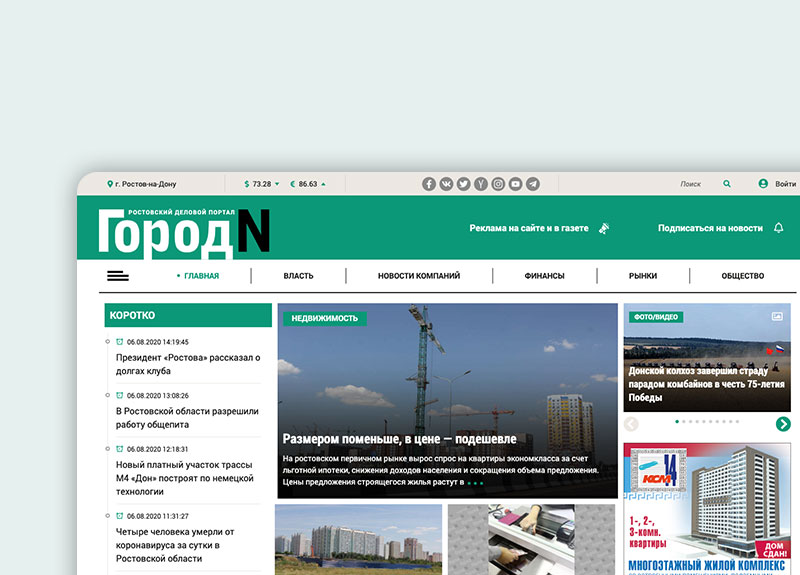Open news Новый платный участок трассы М4 «Дон»
The height and width of the screenshot is (575, 800).
185,478
